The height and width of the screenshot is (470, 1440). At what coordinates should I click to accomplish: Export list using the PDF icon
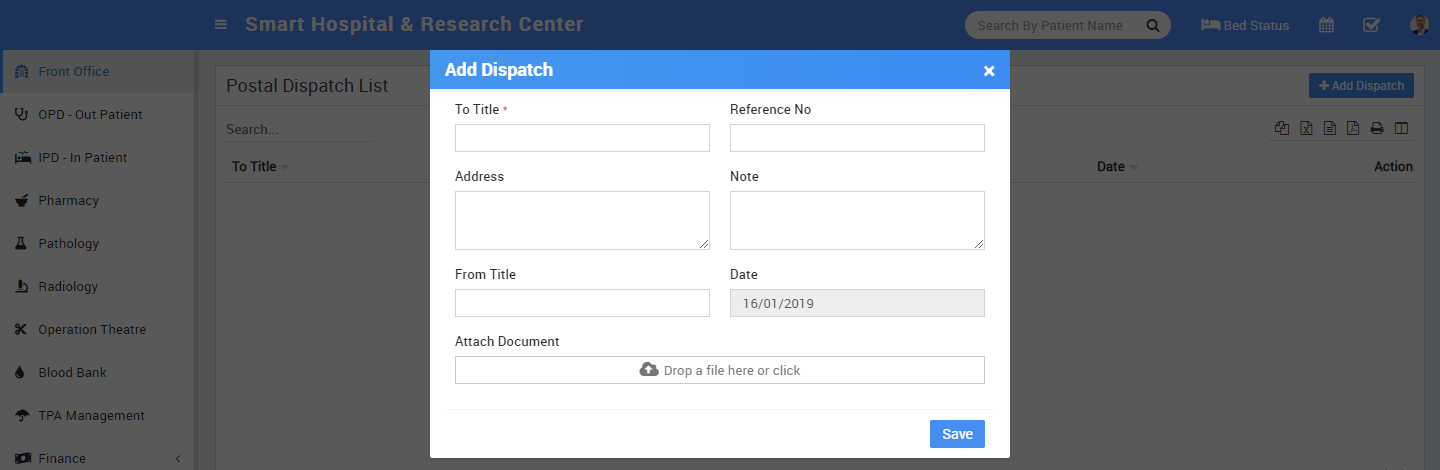coord(1353,128)
